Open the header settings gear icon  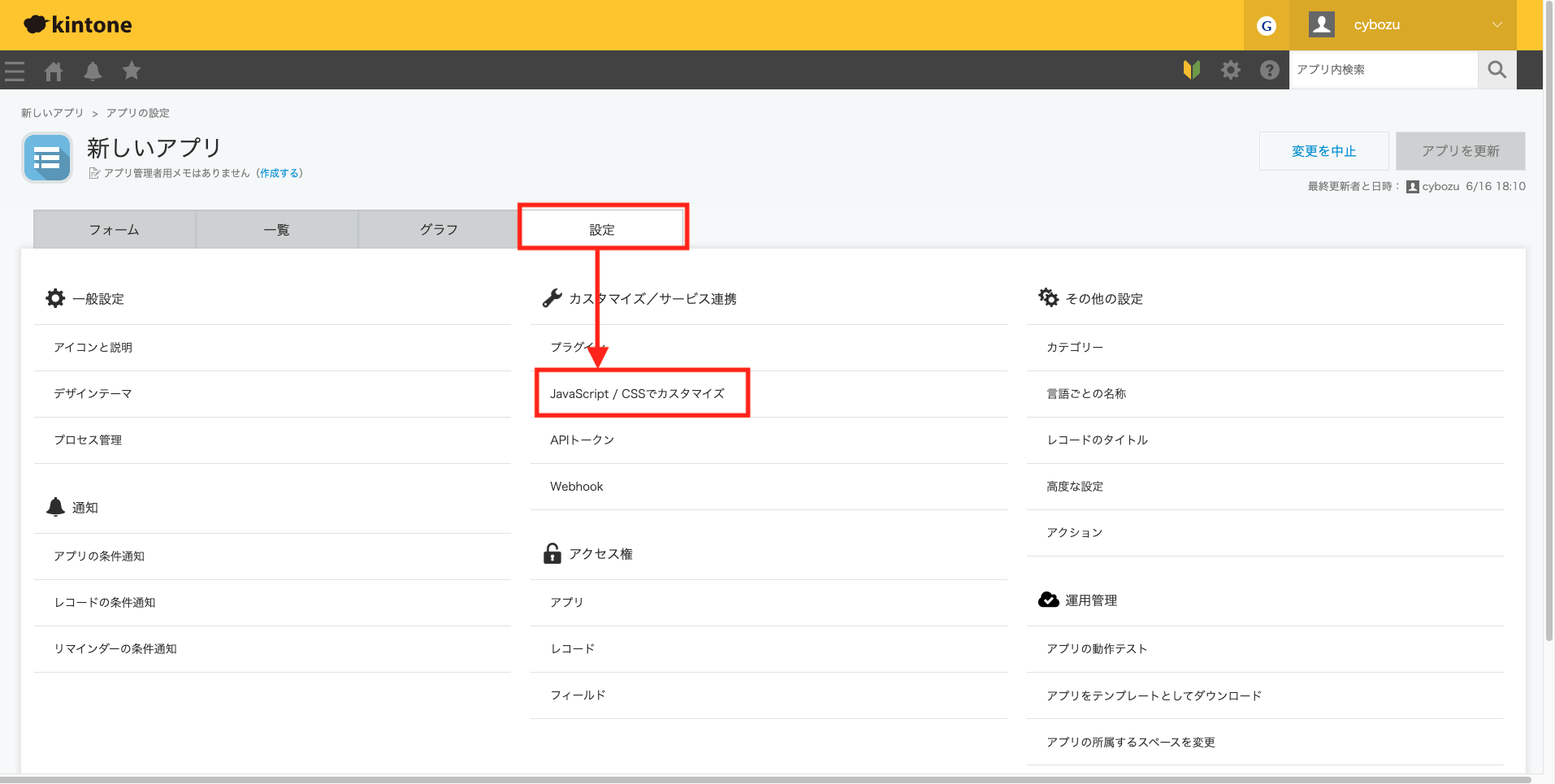point(1231,70)
